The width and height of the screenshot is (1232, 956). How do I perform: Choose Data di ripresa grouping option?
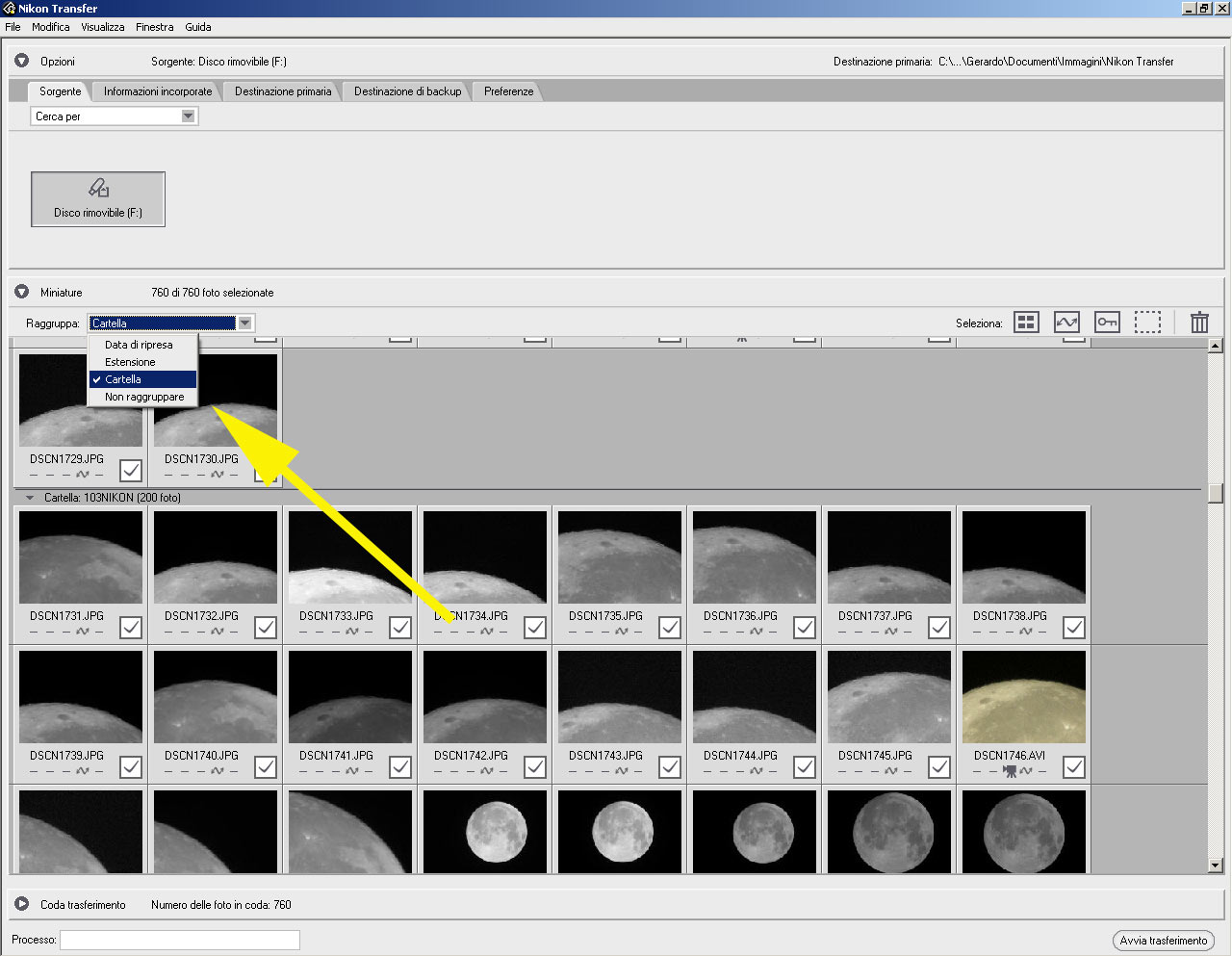142,345
